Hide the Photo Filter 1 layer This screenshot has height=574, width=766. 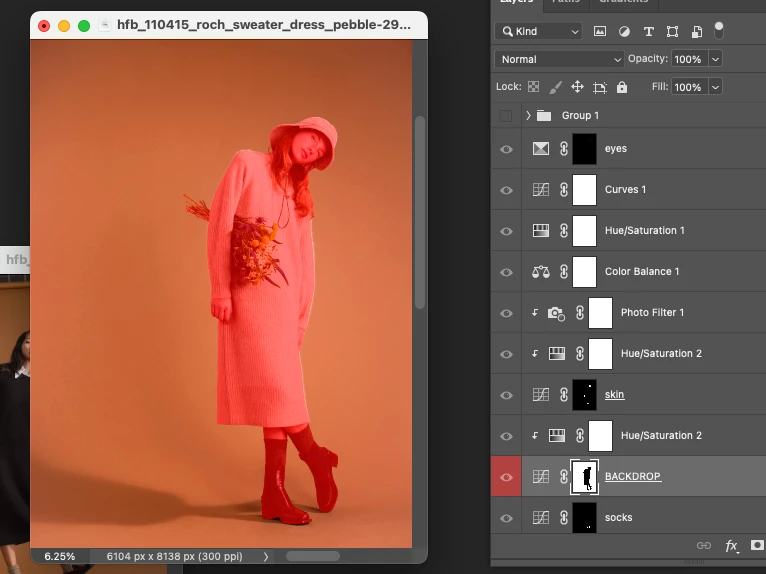(x=506, y=313)
